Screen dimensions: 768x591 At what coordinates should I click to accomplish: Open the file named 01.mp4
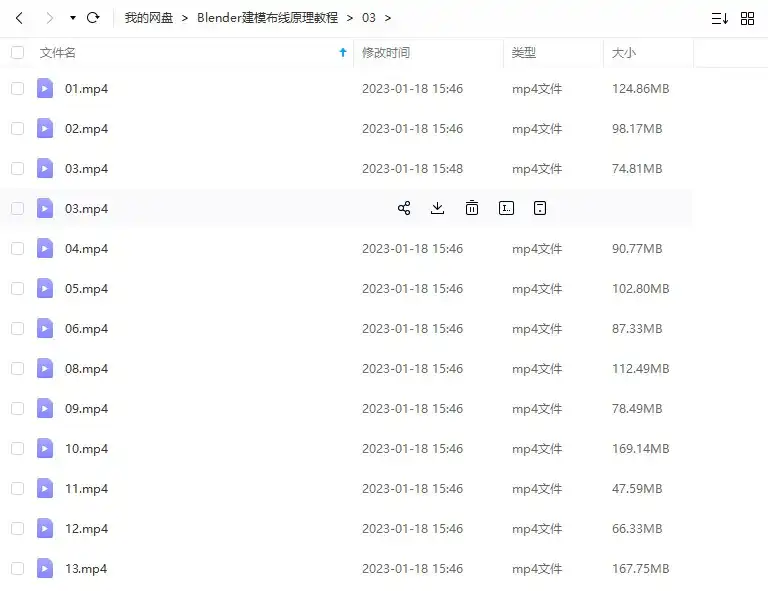[x=86, y=89]
